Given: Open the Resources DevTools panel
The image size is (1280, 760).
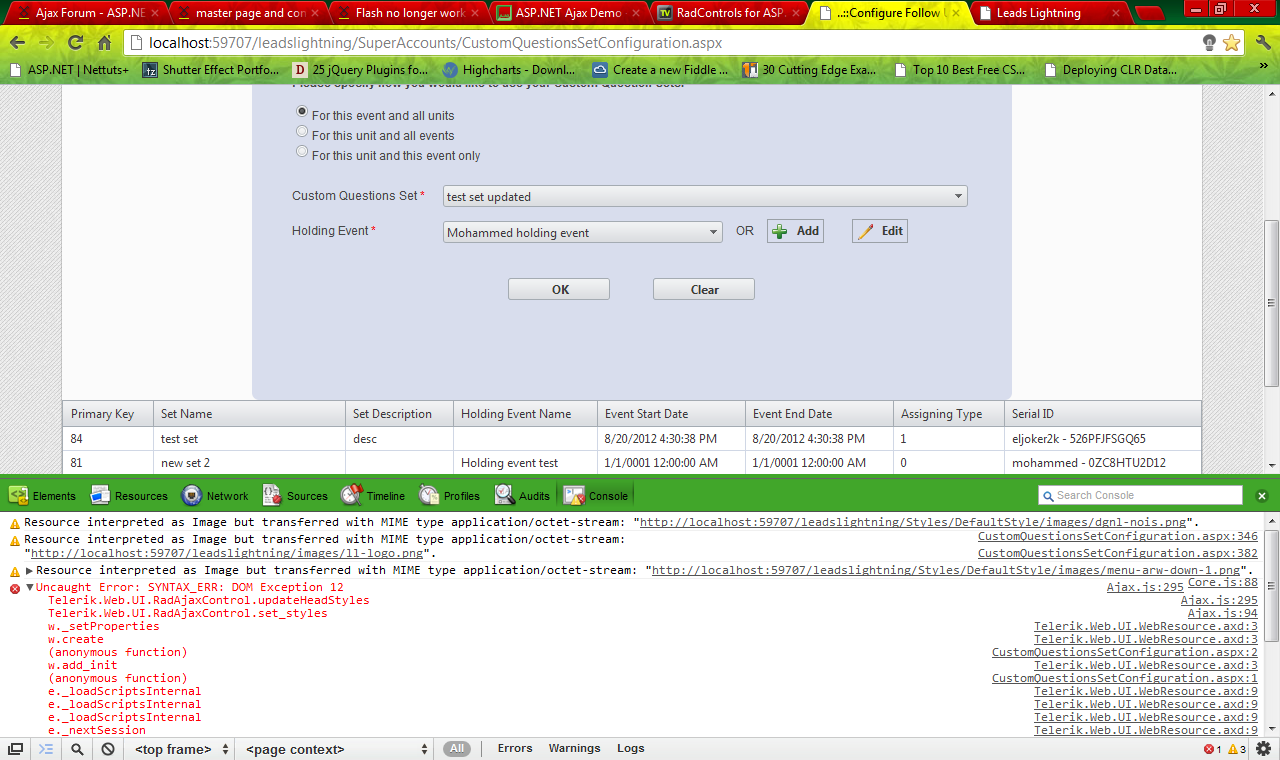Looking at the screenshot, I should [129, 495].
